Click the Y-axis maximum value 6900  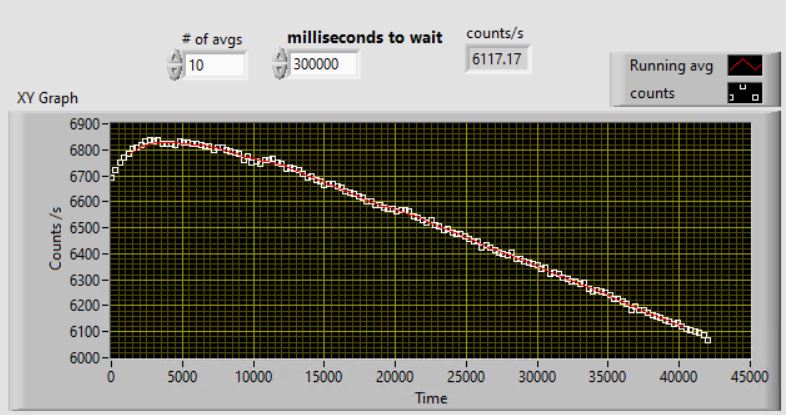[86, 124]
